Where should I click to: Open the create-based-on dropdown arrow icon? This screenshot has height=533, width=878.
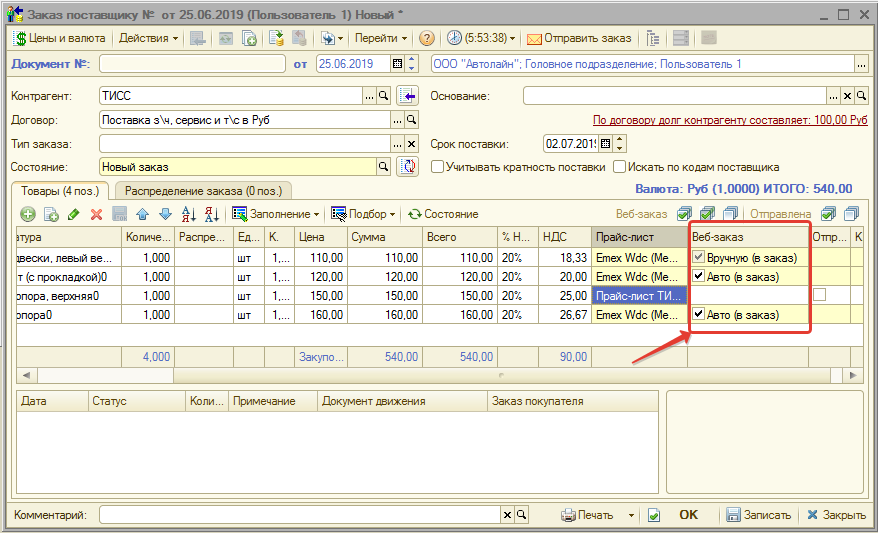point(331,38)
